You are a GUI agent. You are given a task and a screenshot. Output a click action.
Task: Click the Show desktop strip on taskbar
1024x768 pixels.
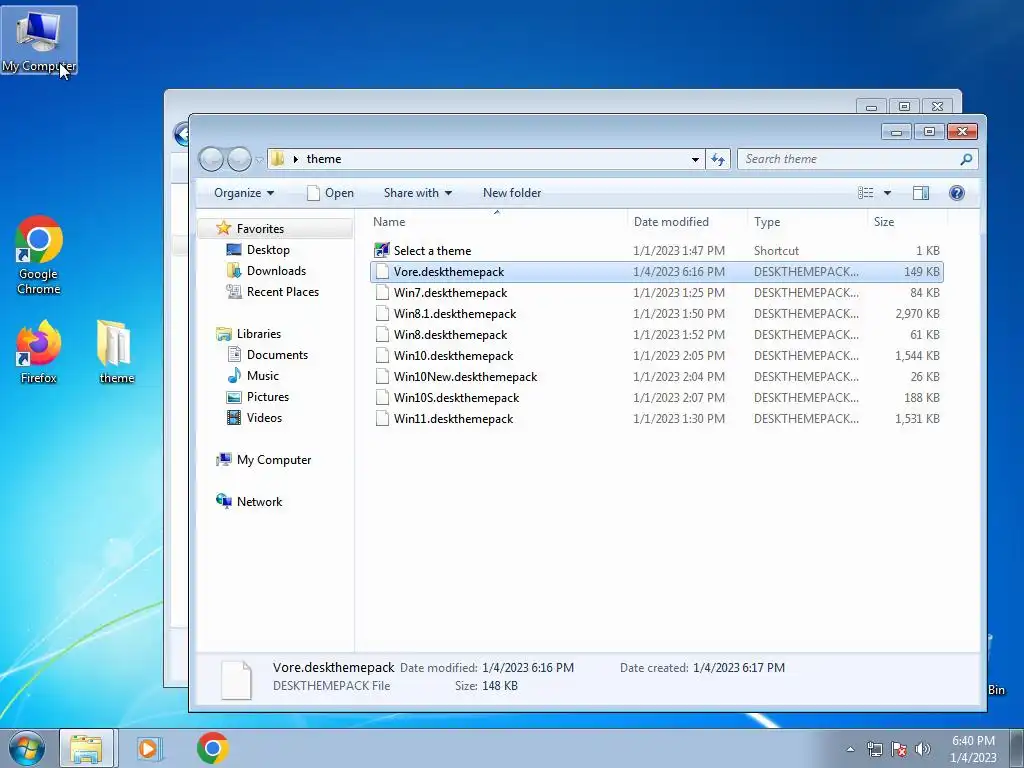click(1016, 748)
